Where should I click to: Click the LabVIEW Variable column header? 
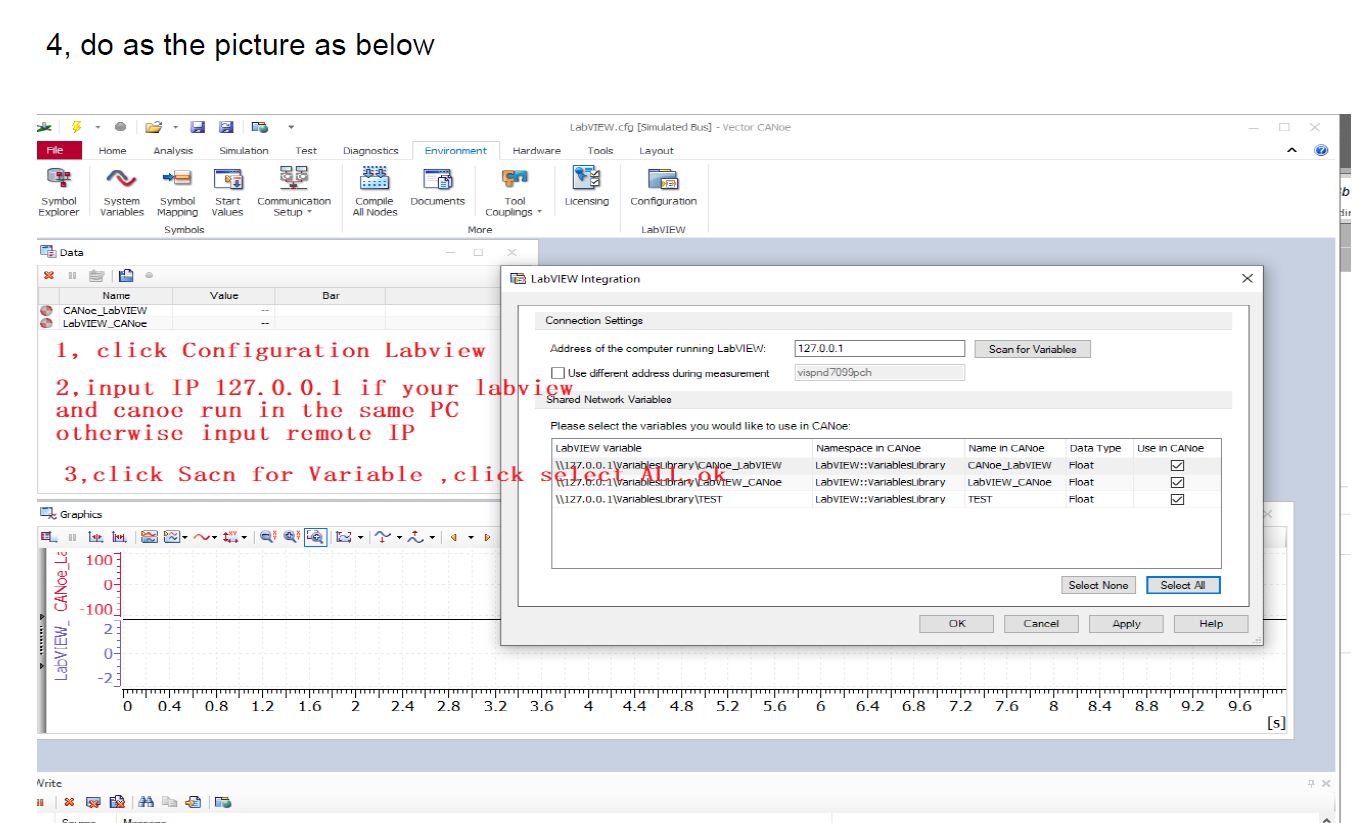682,448
